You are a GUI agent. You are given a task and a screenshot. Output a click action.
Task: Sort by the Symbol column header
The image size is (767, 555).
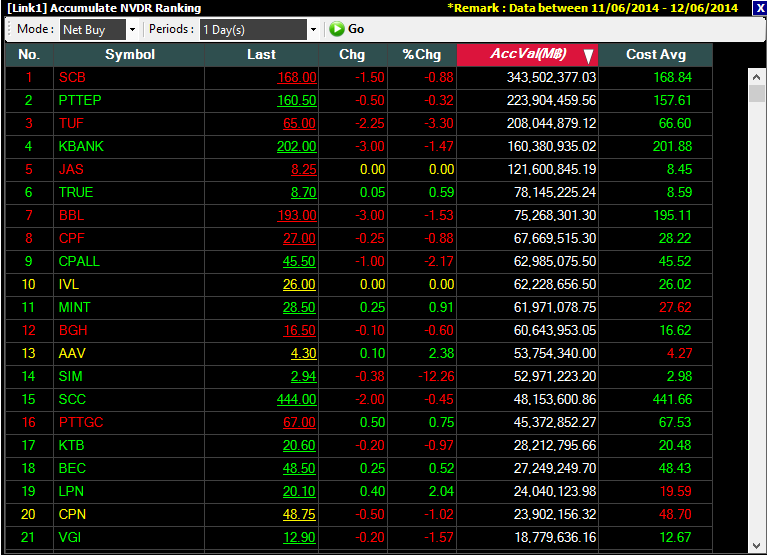coord(130,54)
